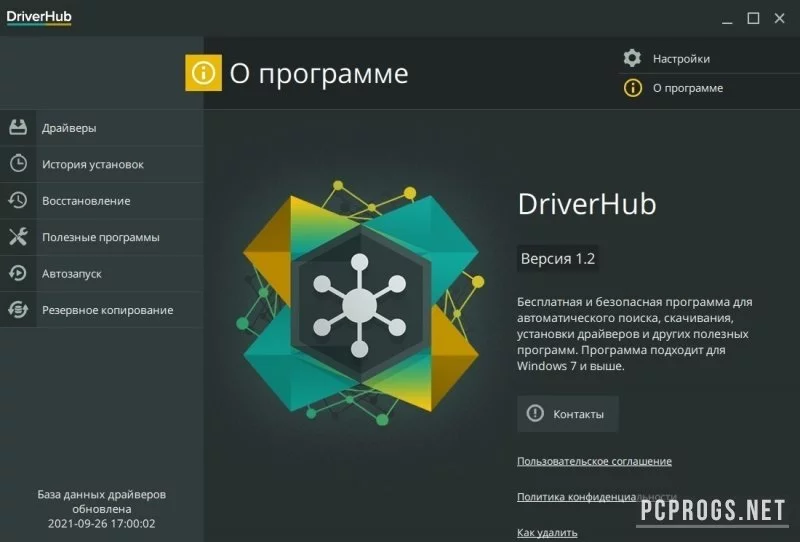
Task: Click the Резервное копирование backup icon
Action: click(18, 310)
